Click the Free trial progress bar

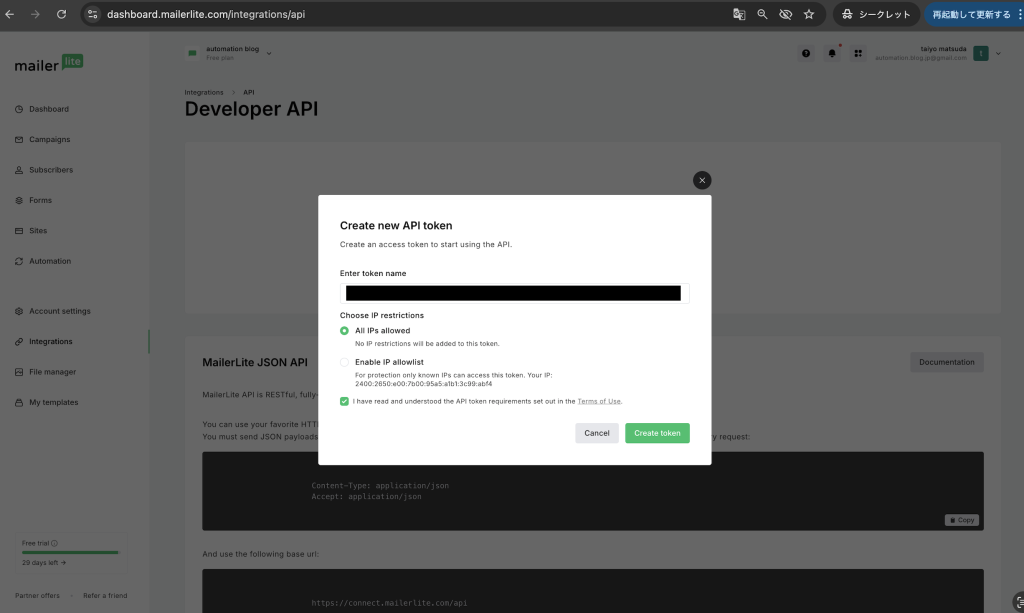(70, 552)
